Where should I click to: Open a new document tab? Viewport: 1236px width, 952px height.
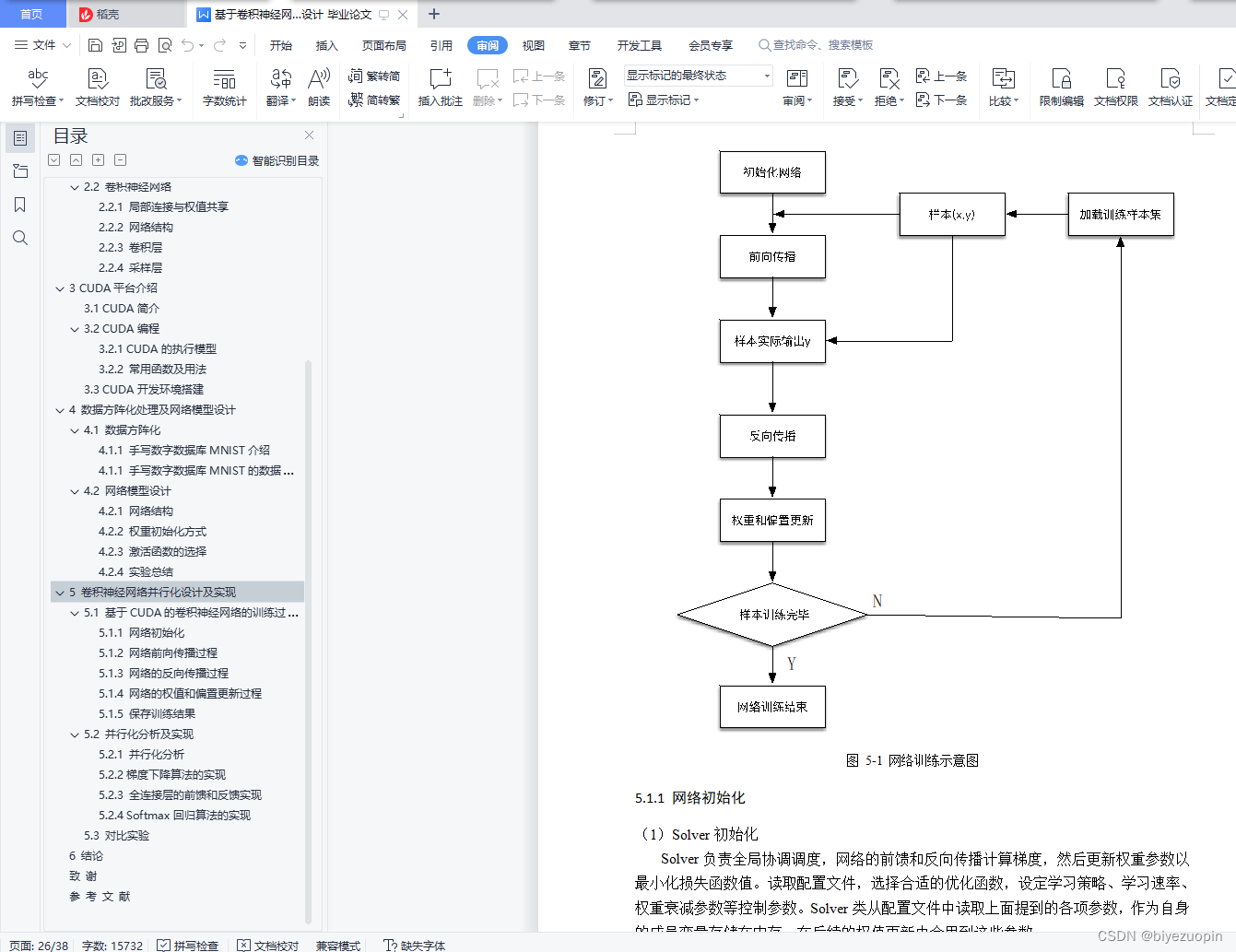tap(434, 14)
